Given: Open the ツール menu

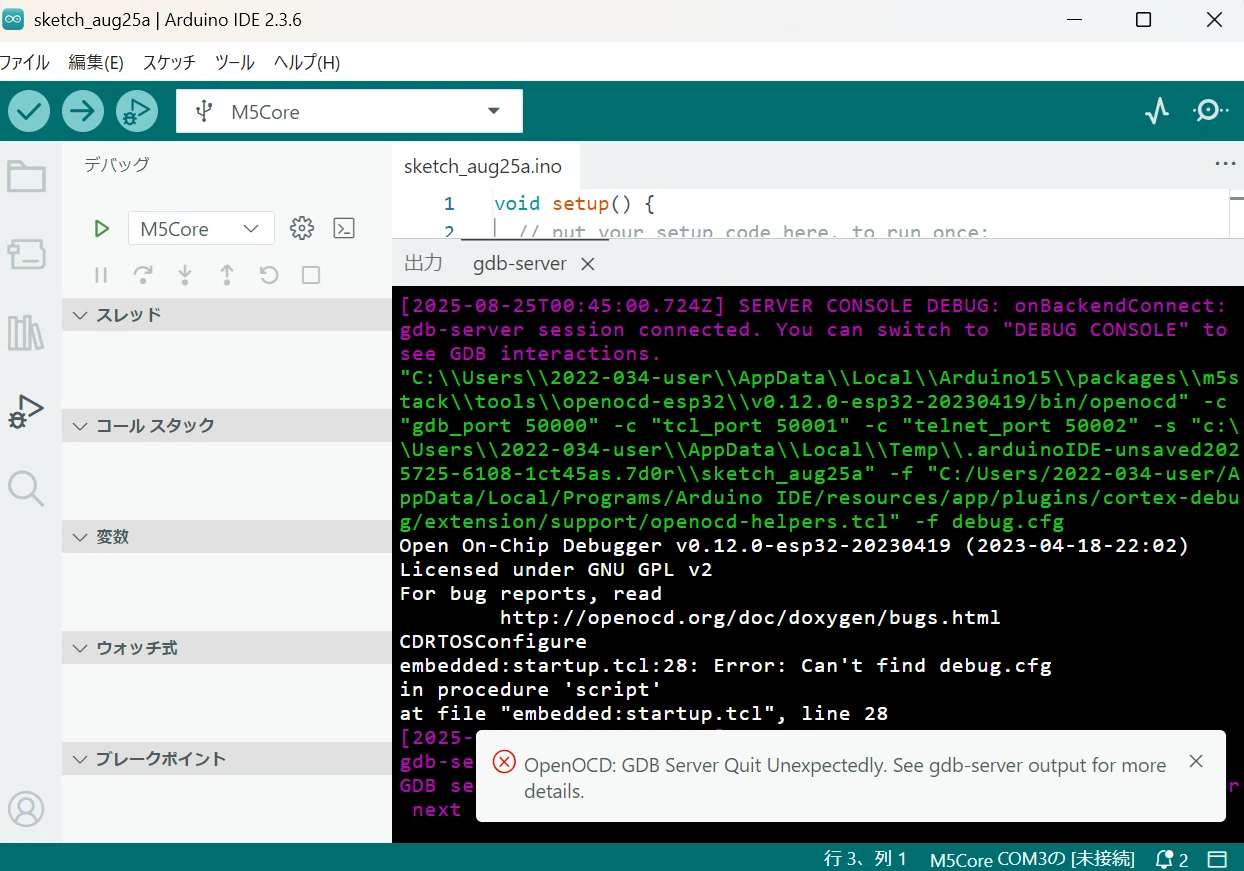Looking at the screenshot, I should click(235, 62).
